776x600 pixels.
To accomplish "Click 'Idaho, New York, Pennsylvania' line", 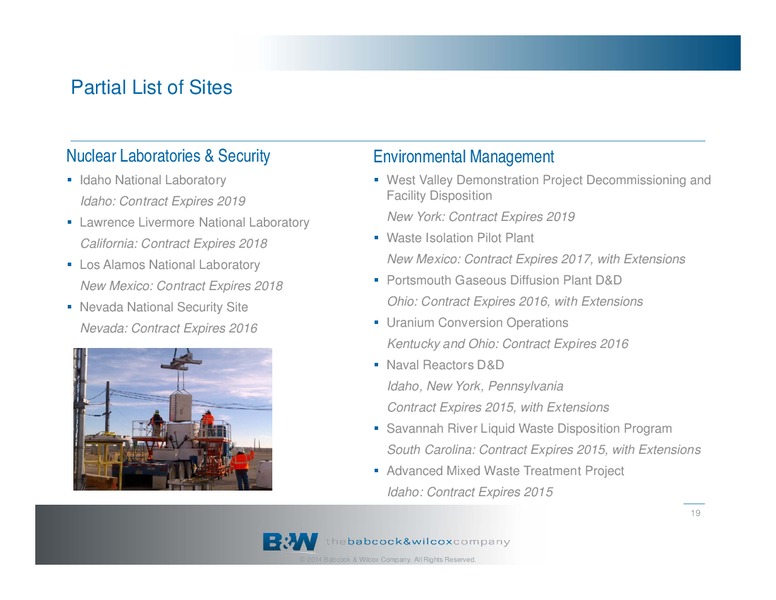I will [475, 386].
